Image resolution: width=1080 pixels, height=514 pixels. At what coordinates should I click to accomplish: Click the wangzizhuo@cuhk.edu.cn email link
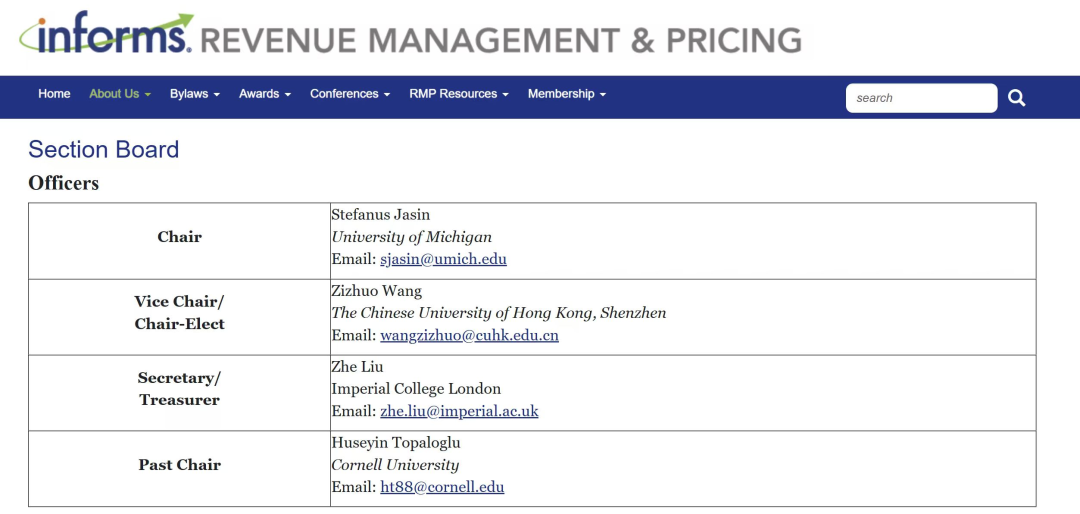[469, 335]
